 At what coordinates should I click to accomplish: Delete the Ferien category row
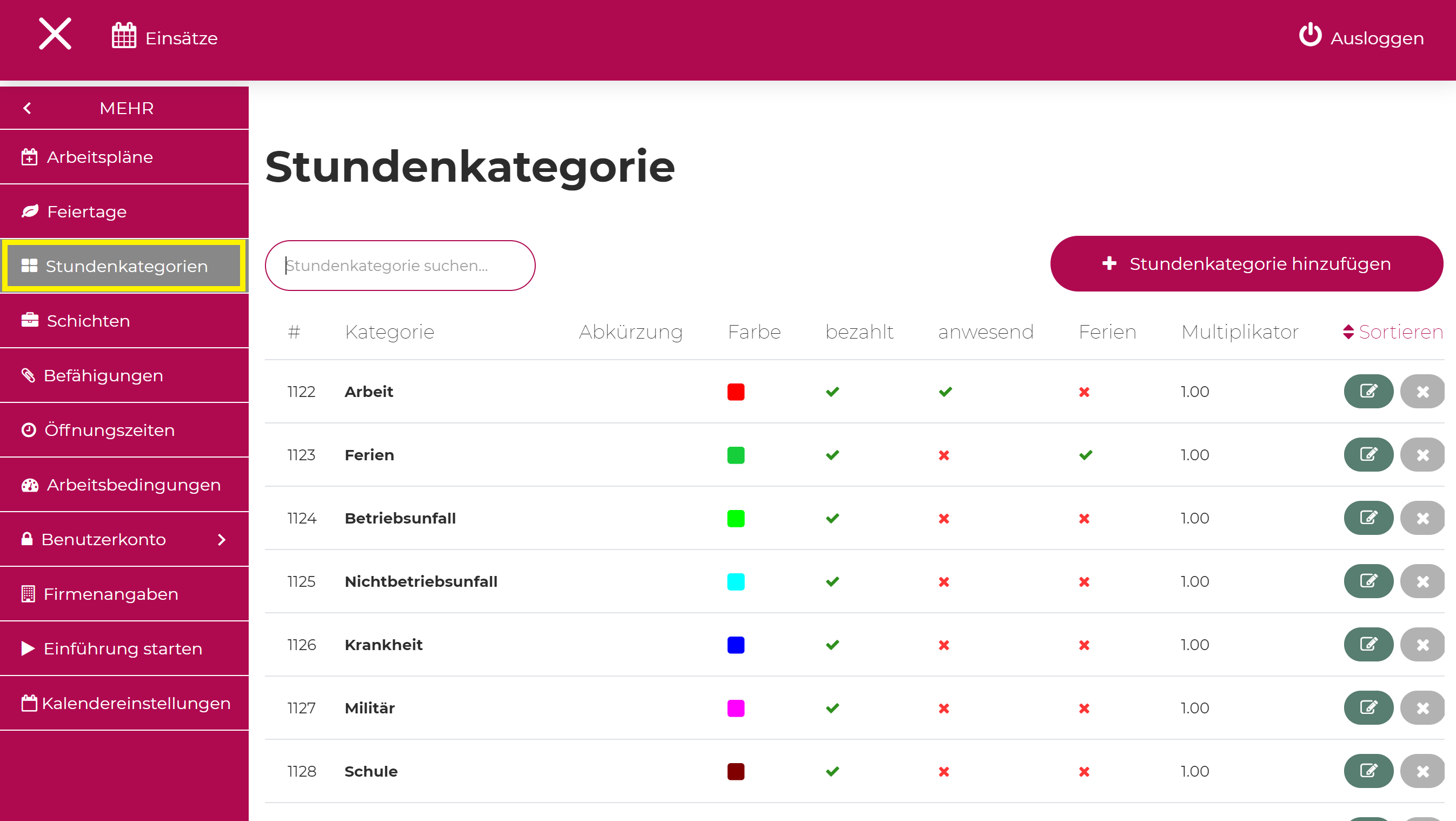point(1422,455)
